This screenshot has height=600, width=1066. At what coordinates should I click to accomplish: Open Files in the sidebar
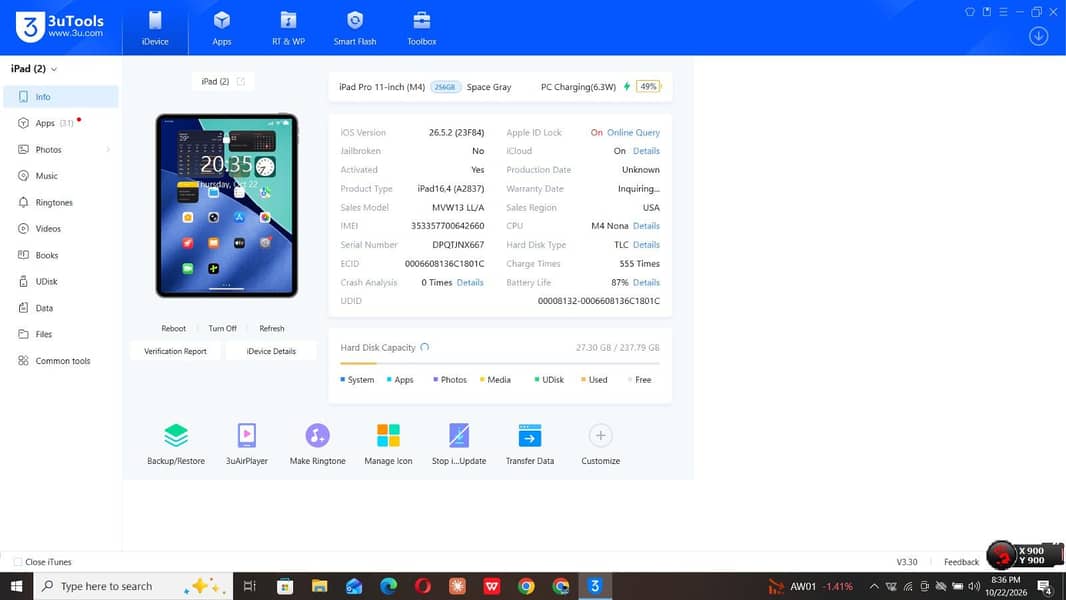(61, 334)
